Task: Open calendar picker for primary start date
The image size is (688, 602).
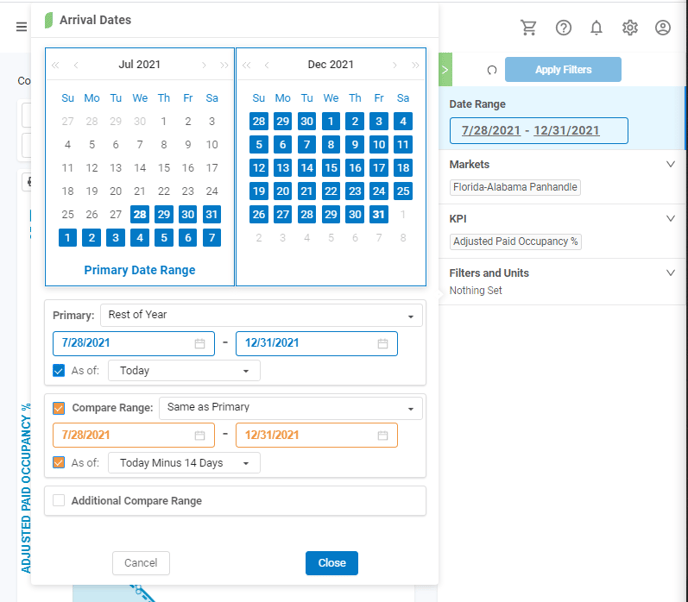Action: point(200,344)
